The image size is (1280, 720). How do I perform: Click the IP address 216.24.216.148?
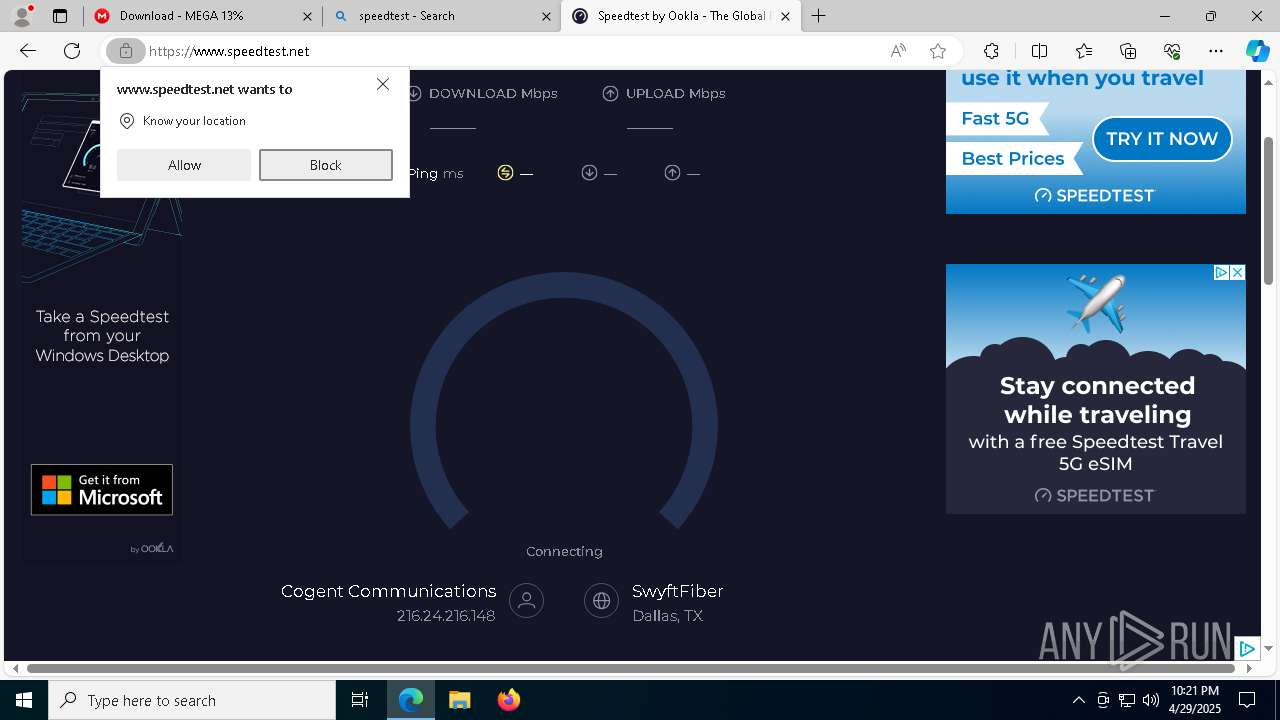[446, 616]
